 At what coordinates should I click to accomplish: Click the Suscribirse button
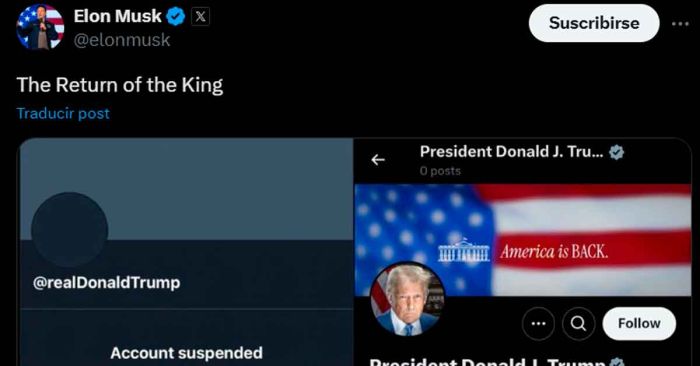(x=594, y=23)
